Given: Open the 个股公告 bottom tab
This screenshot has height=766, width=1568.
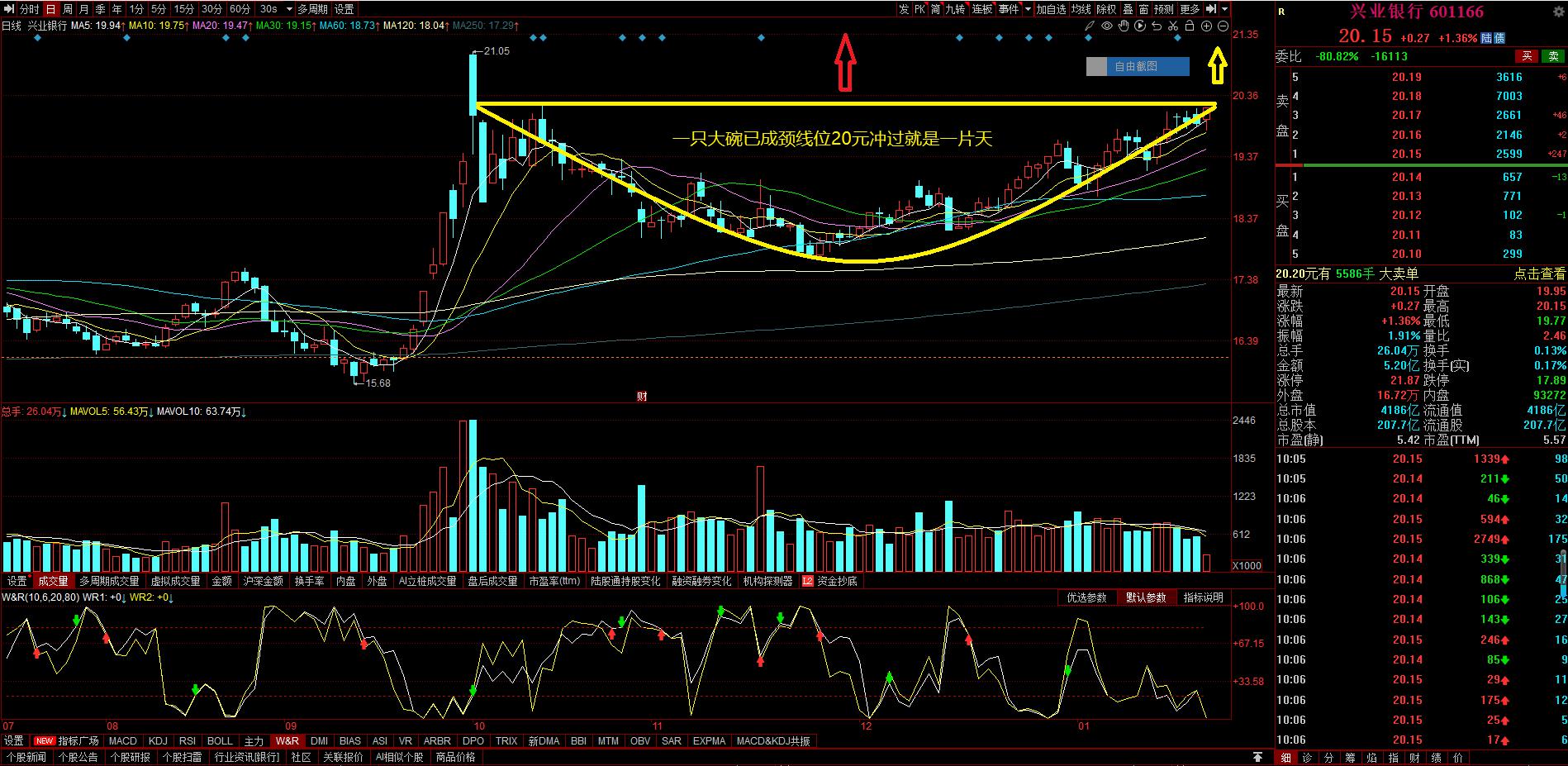Looking at the screenshot, I should pos(79,757).
